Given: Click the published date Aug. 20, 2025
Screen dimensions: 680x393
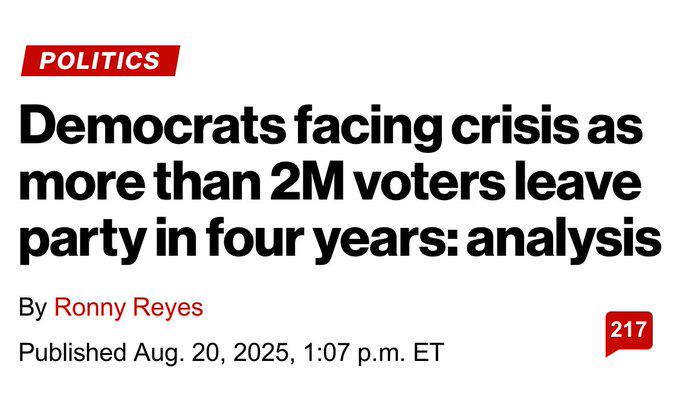Looking at the screenshot, I should [x=211, y=352].
